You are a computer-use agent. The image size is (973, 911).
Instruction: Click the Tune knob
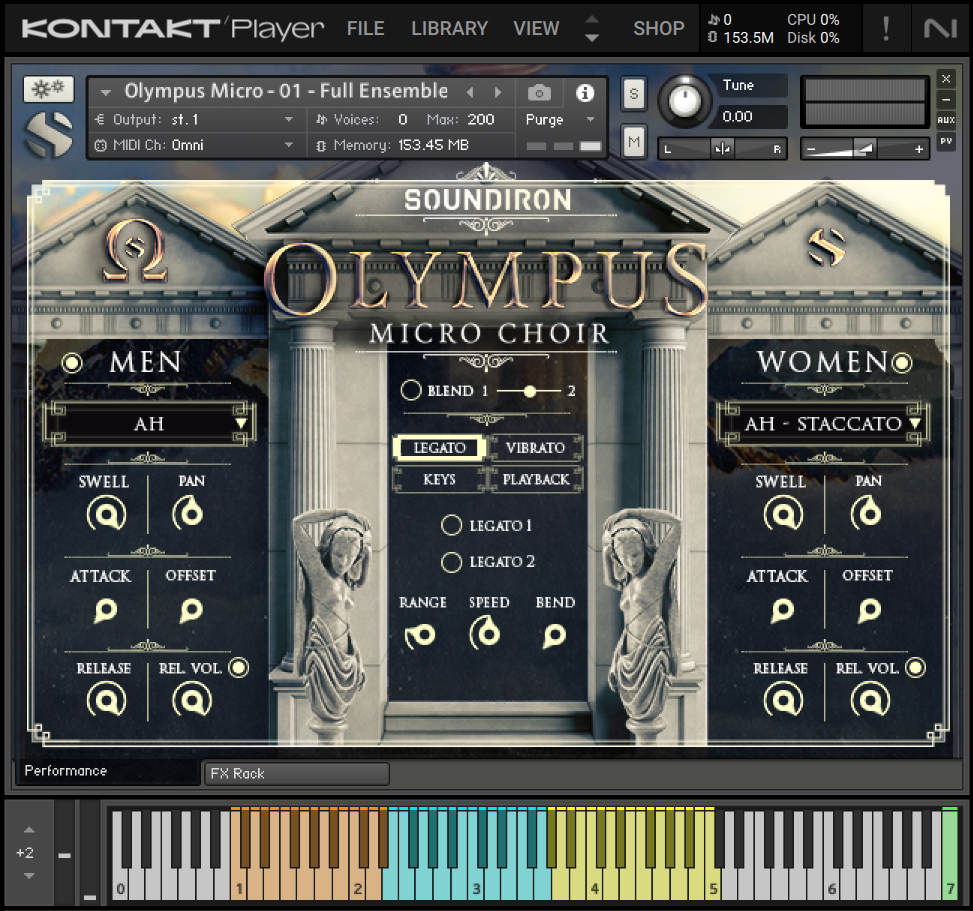[684, 101]
